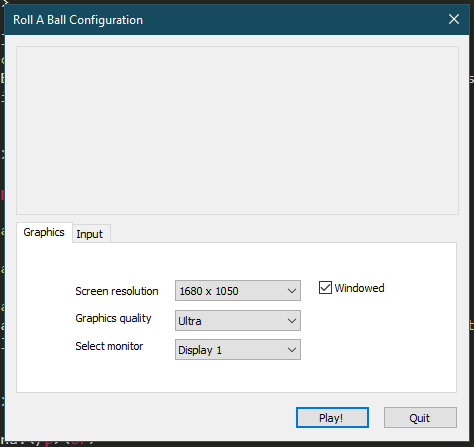The height and width of the screenshot is (447, 474).
Task: Exit the launcher using the Quit button
Action: 420,417
